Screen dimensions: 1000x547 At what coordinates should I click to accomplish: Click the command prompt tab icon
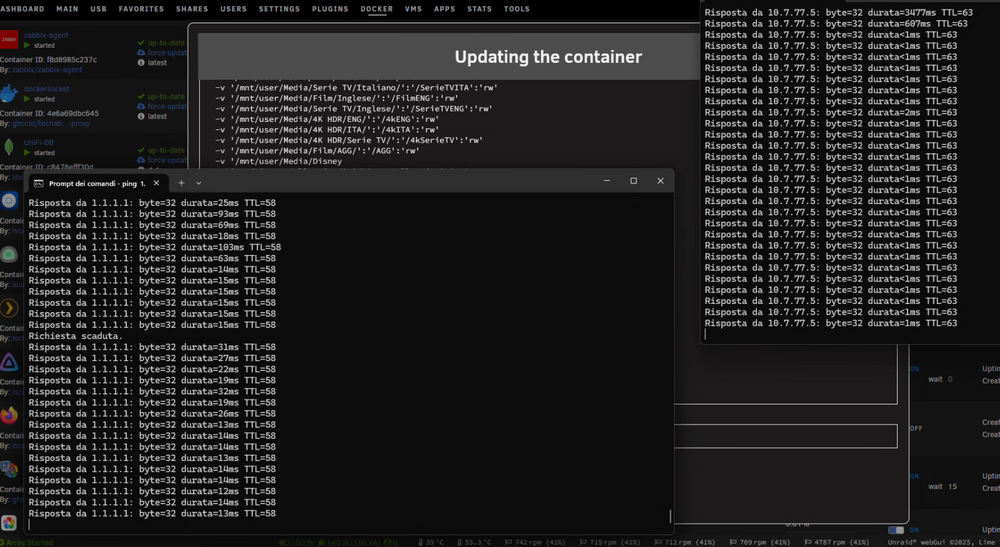[x=38, y=183]
